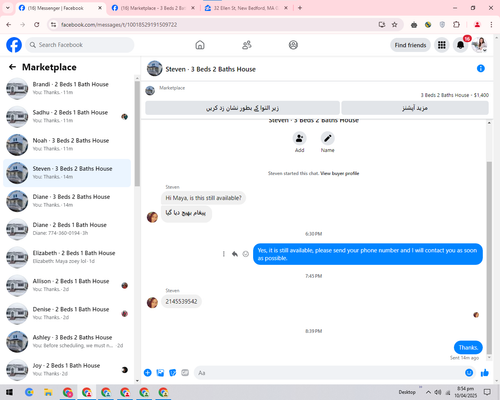Reload the page
500x400 pixels.
[x=37, y=25]
